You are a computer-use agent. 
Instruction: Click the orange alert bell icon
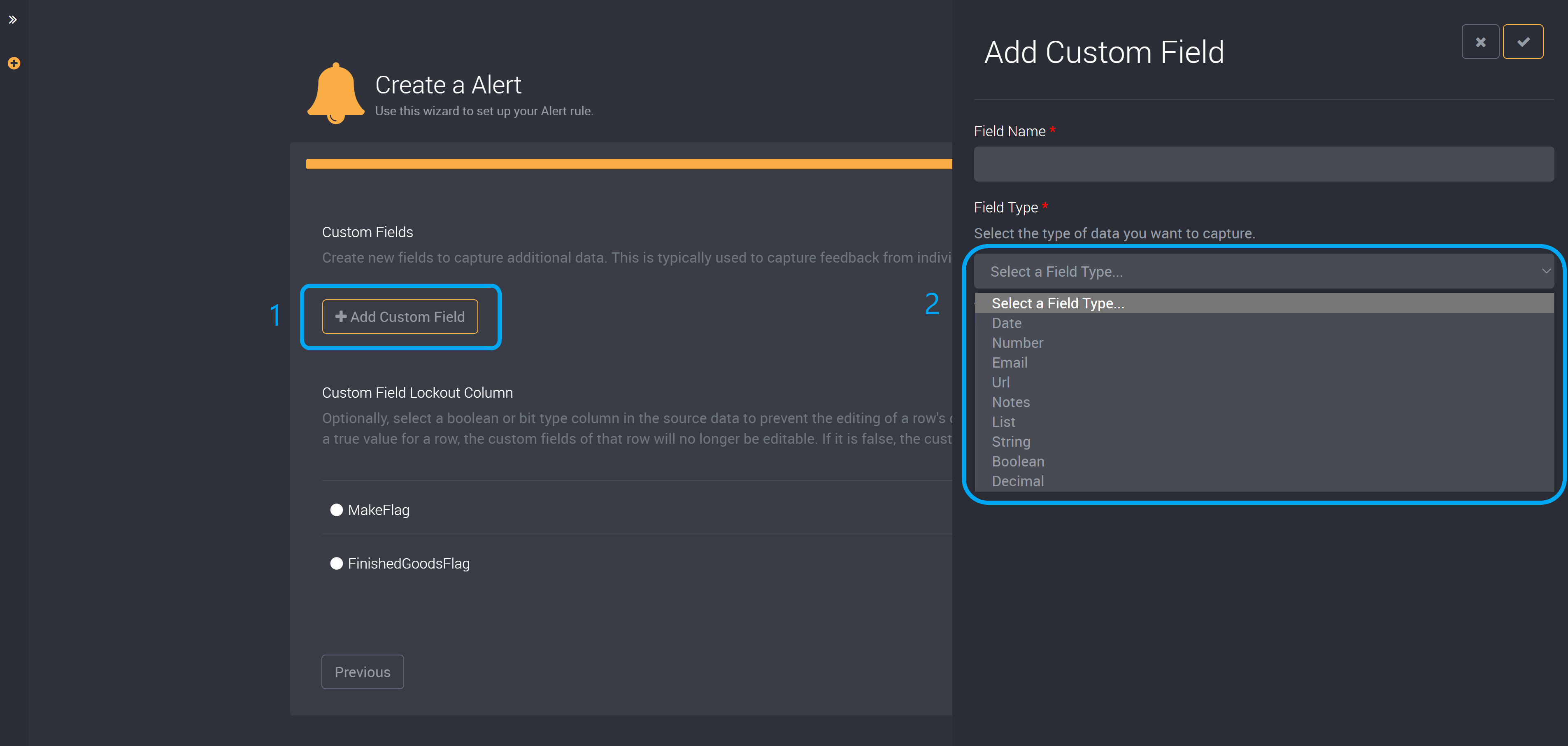335,93
